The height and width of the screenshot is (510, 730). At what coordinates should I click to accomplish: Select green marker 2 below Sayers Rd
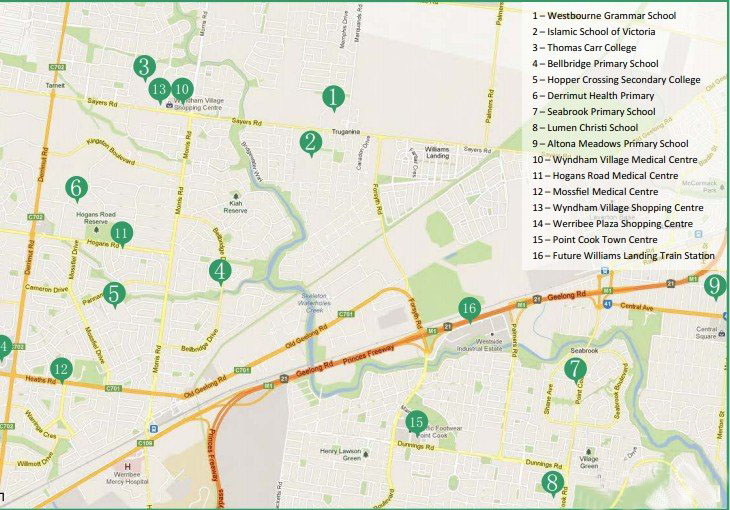tap(311, 142)
